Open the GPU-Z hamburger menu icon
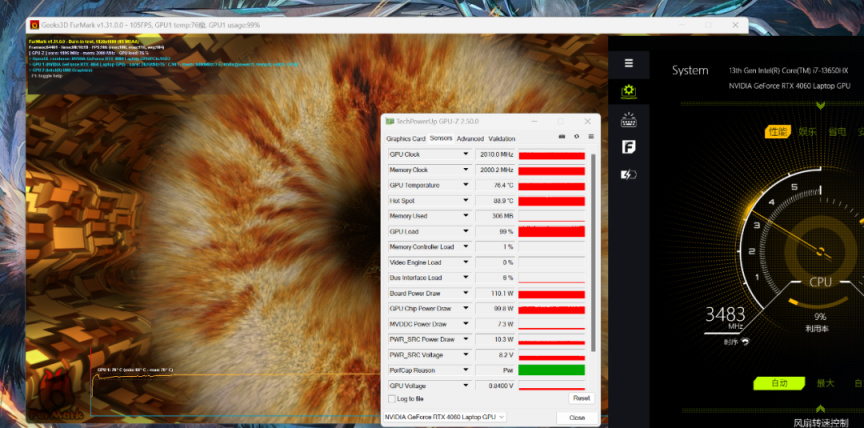 (591, 136)
